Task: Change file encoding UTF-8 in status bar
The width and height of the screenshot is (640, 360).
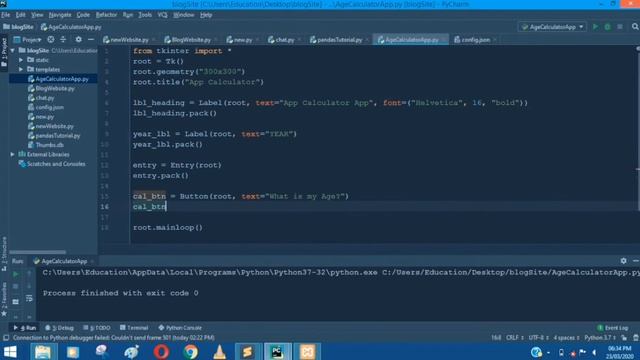Action: [538, 338]
